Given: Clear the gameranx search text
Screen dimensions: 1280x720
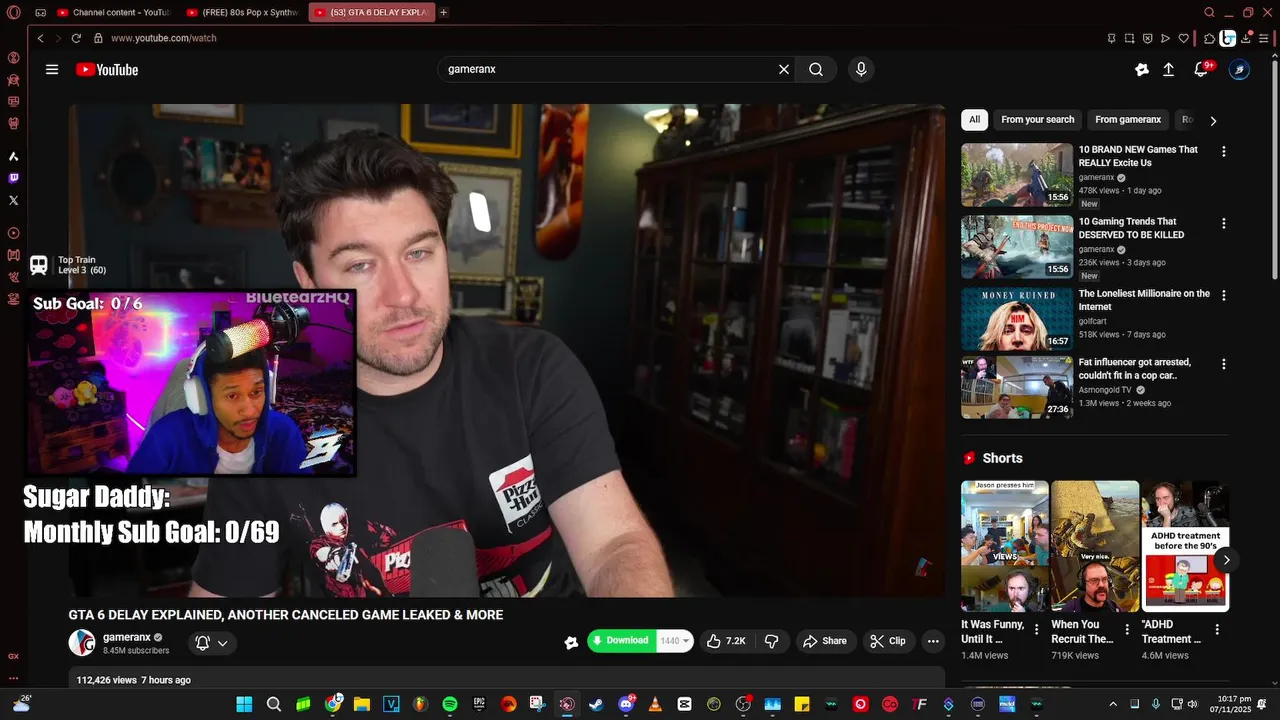Looking at the screenshot, I should (x=784, y=69).
